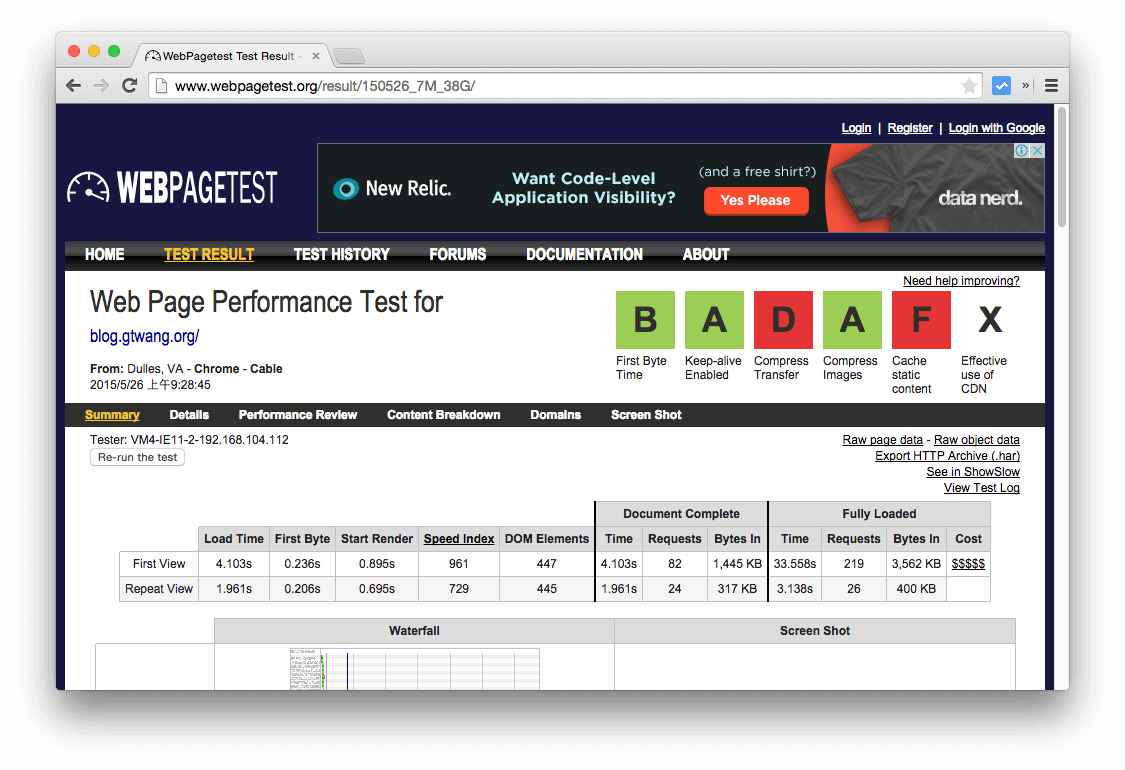Open the TEST HISTORY navigation item
This screenshot has width=1125, height=770.
pyautogui.click(x=341, y=255)
